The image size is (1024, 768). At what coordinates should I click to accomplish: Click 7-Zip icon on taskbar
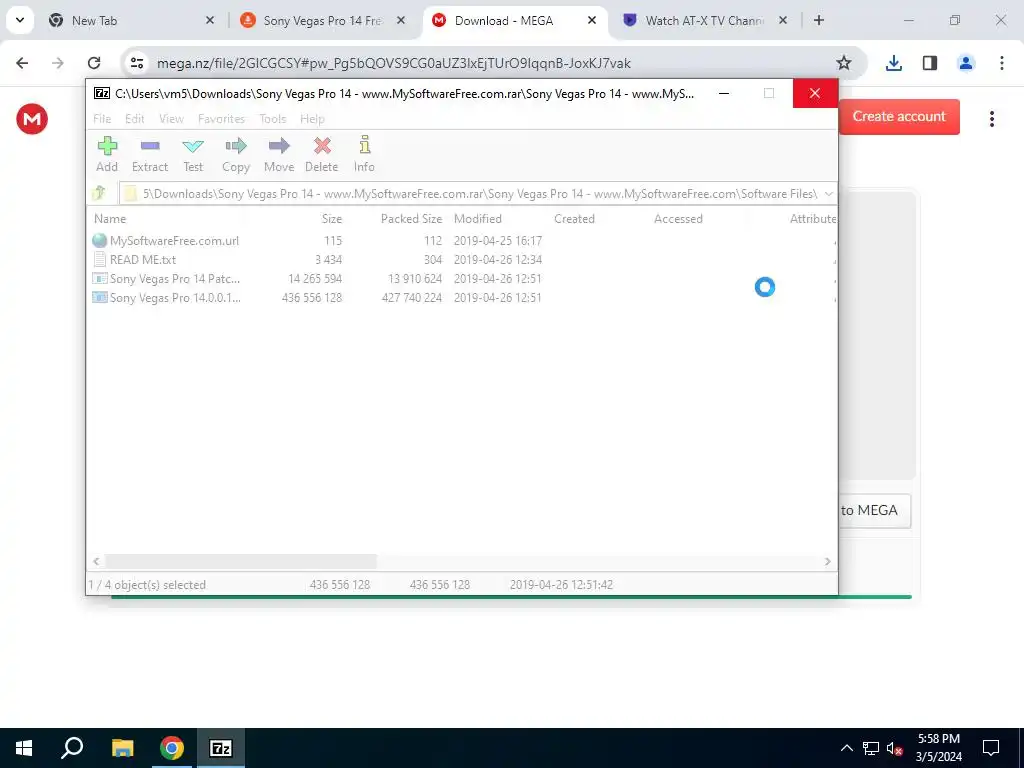coord(221,748)
